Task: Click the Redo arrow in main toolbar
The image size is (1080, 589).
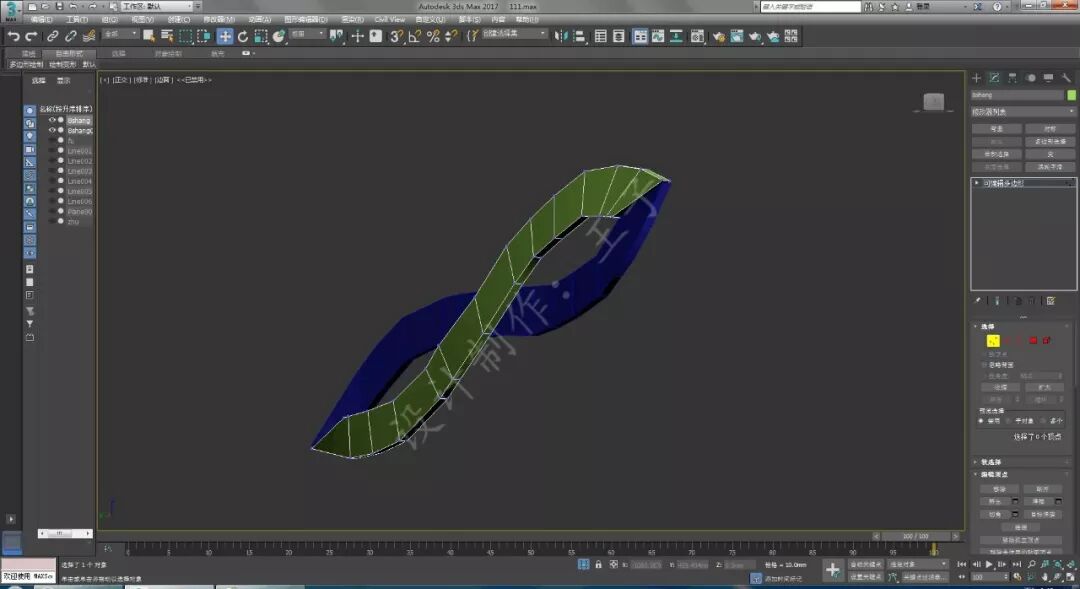Action: point(31,37)
